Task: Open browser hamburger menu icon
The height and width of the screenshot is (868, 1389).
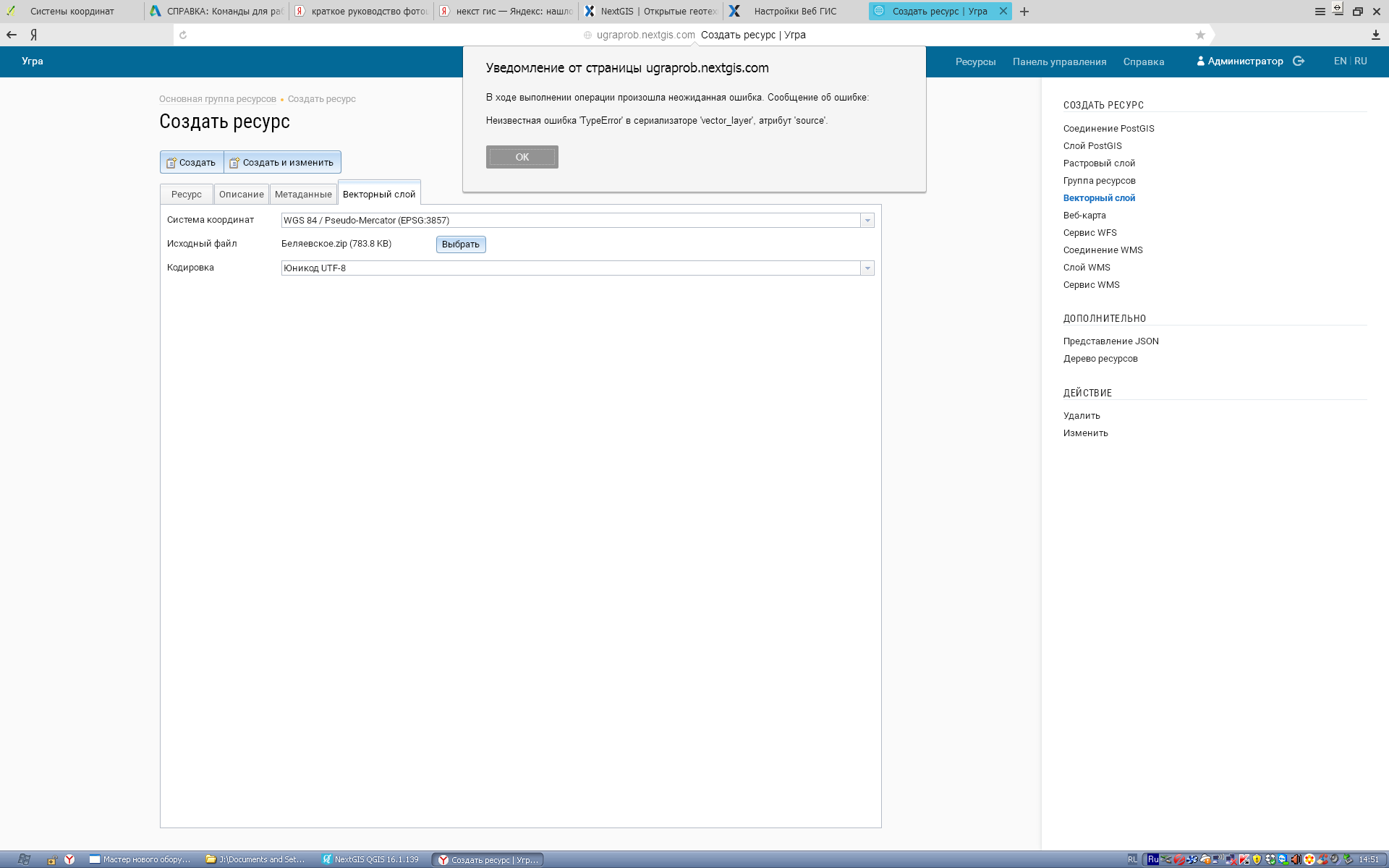Action: (x=1320, y=12)
